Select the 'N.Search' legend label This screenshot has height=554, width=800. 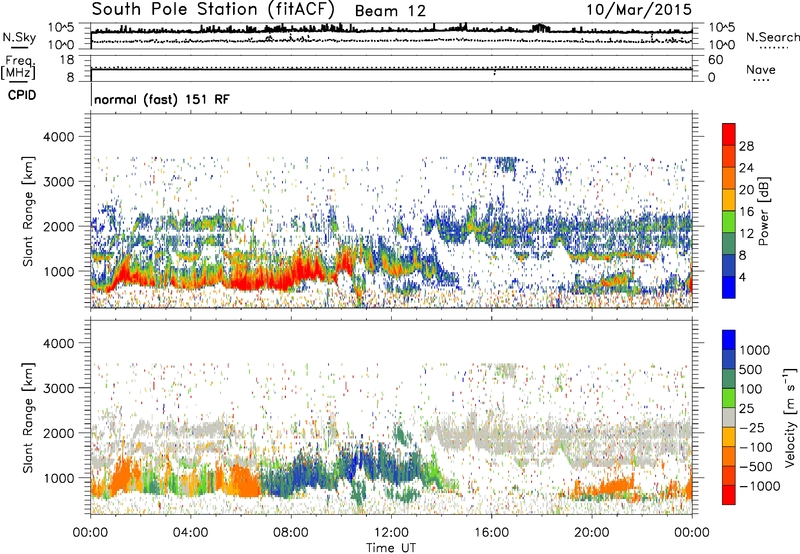click(772, 37)
